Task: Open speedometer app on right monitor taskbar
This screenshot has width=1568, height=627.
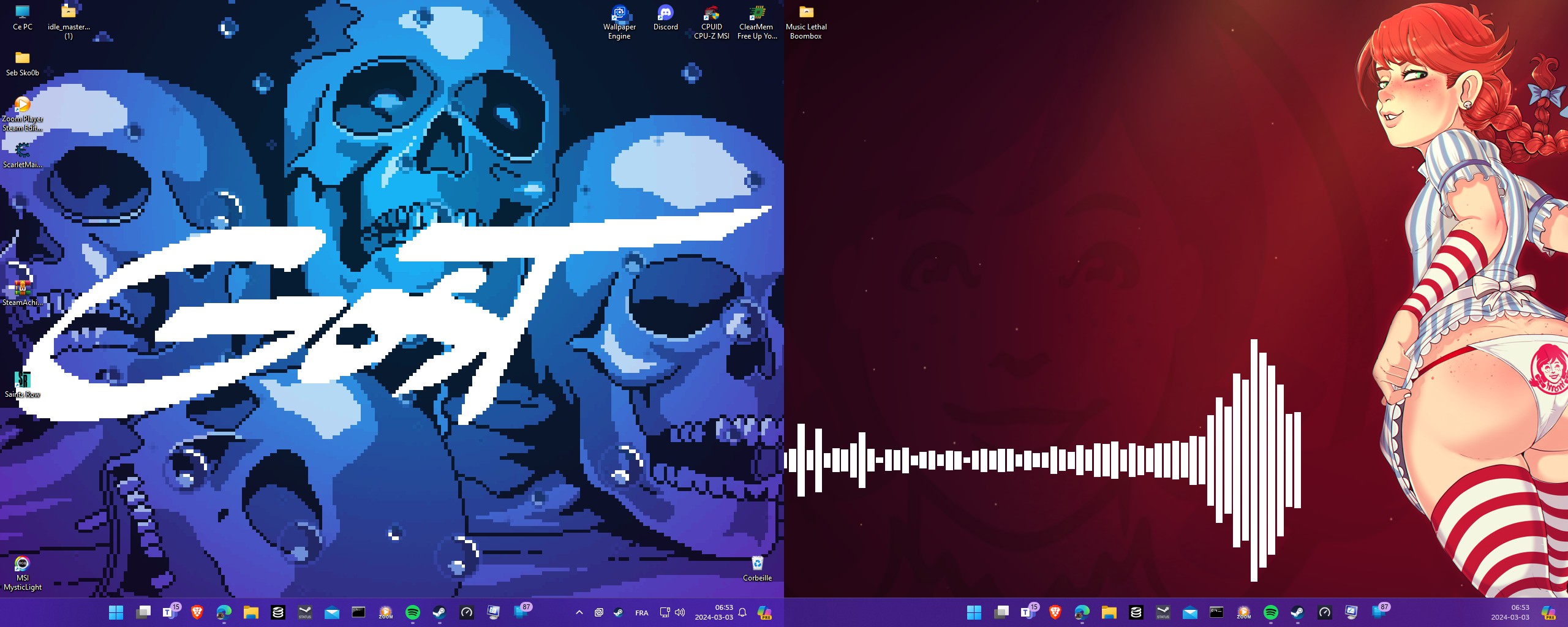Action: 1325,612
